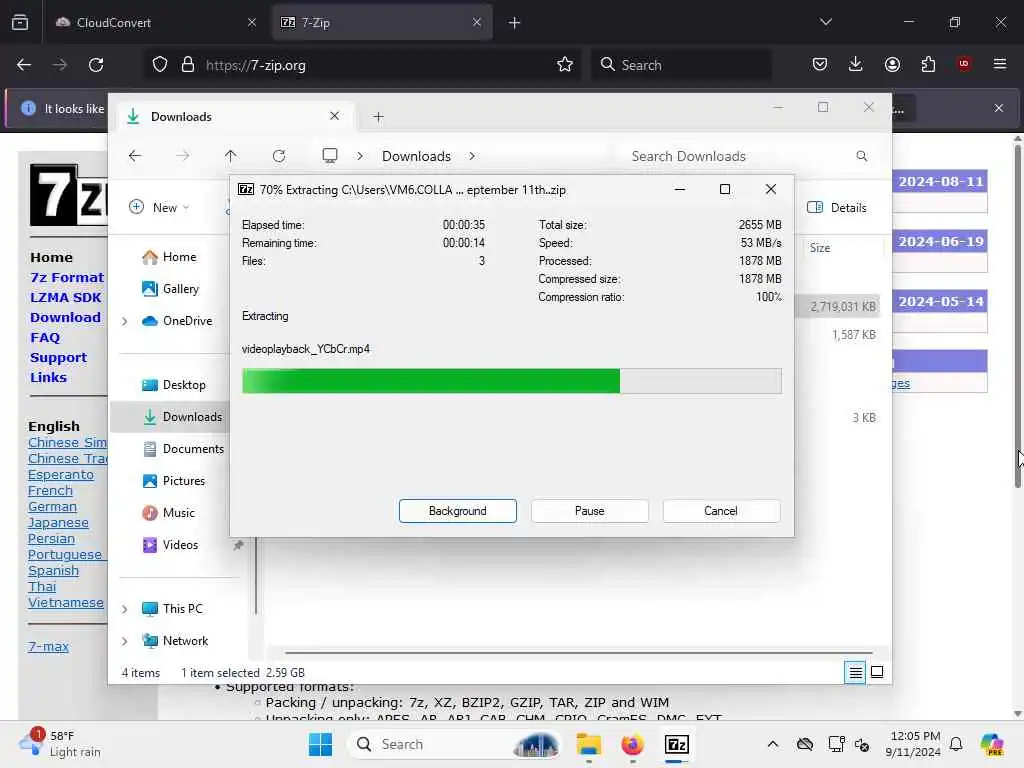Open the Firefox extensions puzzle icon
The height and width of the screenshot is (768, 1024).
928,64
